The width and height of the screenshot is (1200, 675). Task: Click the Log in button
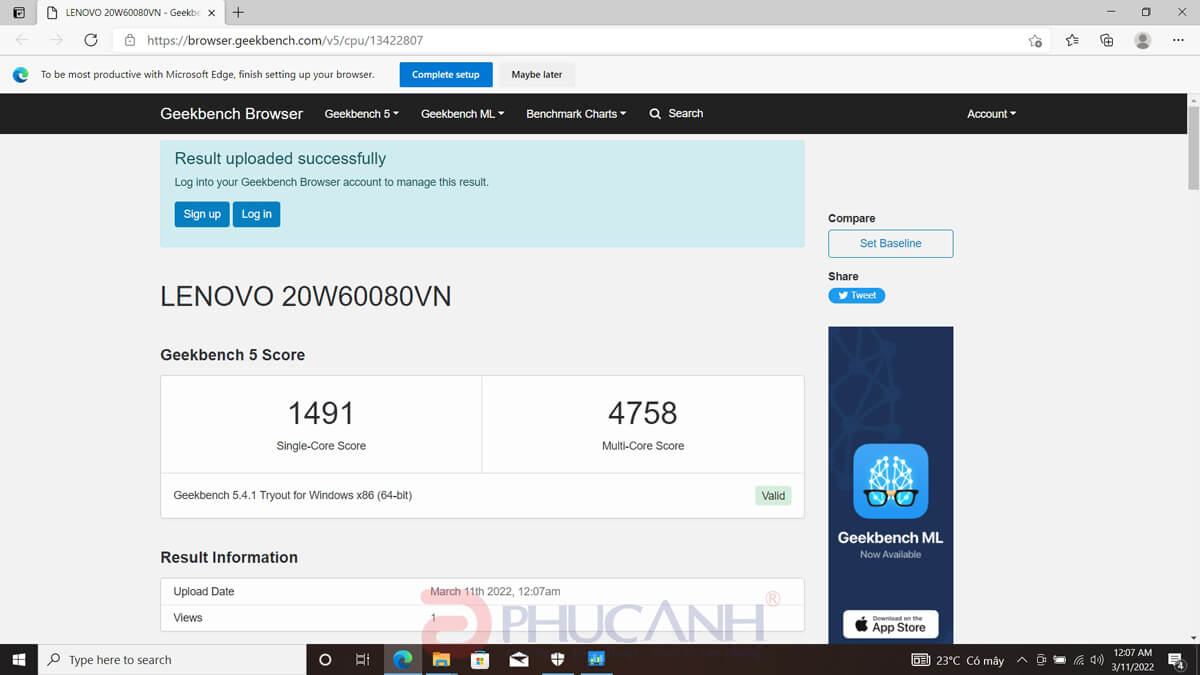(x=256, y=214)
